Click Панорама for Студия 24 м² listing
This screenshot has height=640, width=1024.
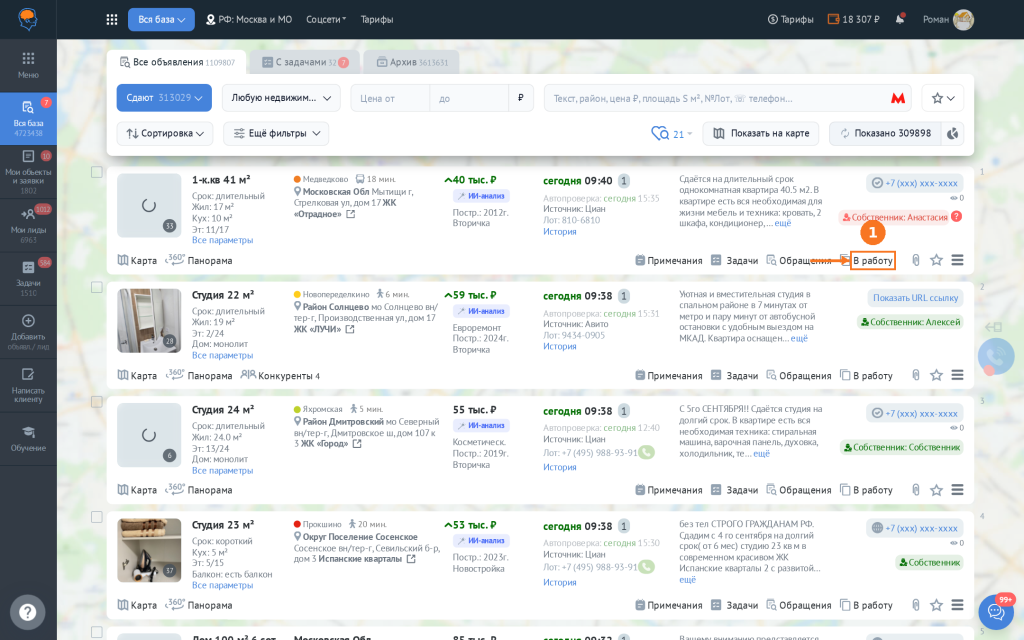tap(199, 490)
